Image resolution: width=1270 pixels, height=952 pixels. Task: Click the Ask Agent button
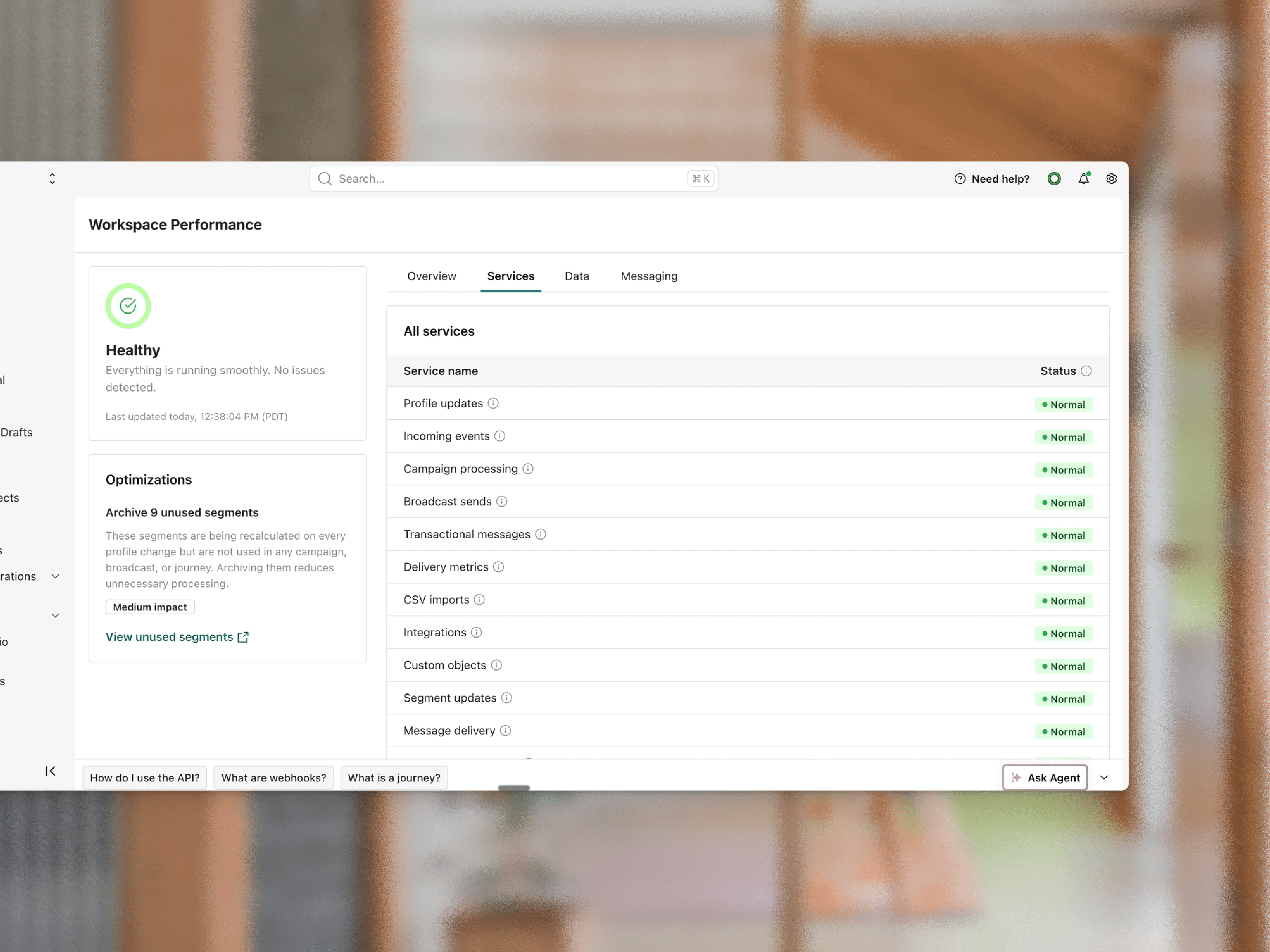click(x=1045, y=778)
